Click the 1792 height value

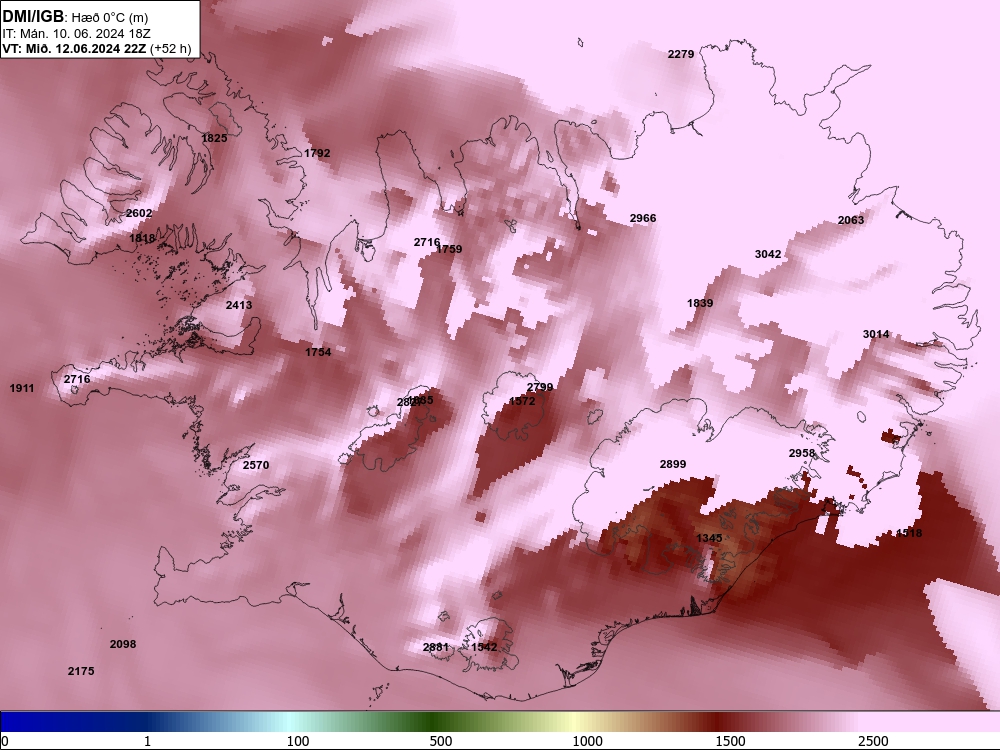[x=317, y=153]
